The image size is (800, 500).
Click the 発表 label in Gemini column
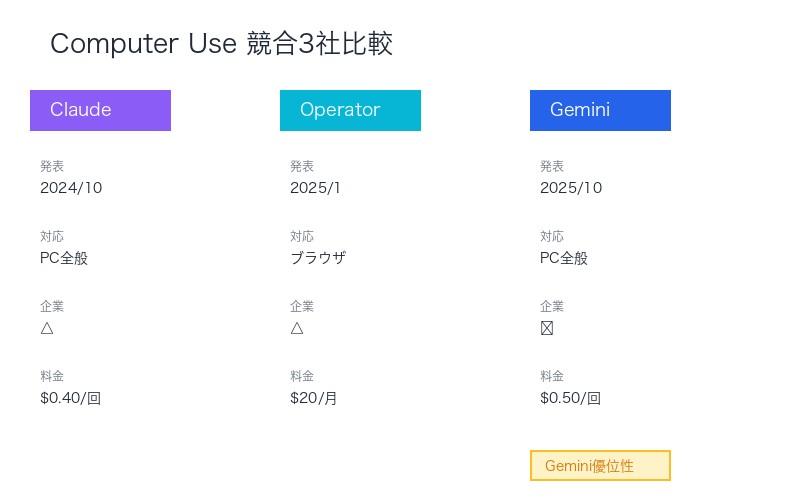pos(552,166)
